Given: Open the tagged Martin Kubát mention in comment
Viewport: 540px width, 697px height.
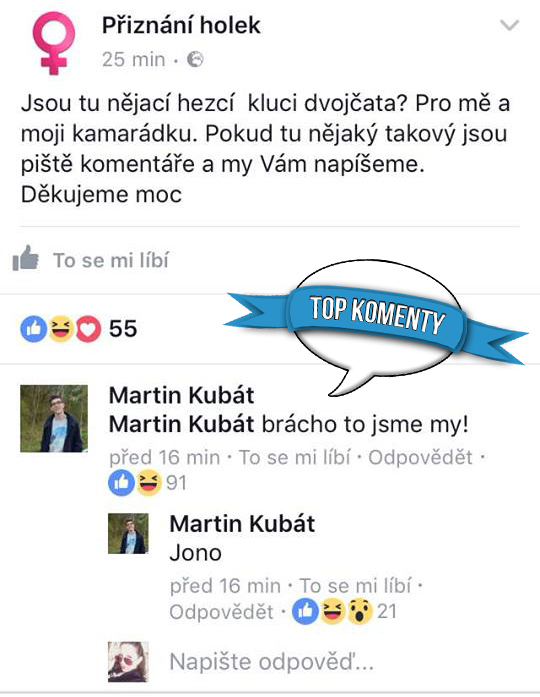Looking at the screenshot, I should 182,424.
